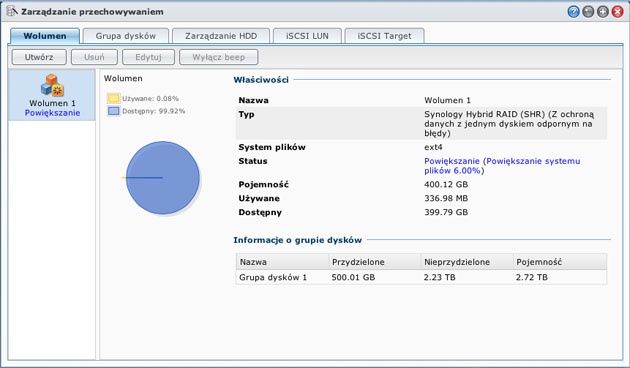Screen dimensions: 630x368
Task: Switch to the Wolumen tab
Action: (x=45, y=36)
